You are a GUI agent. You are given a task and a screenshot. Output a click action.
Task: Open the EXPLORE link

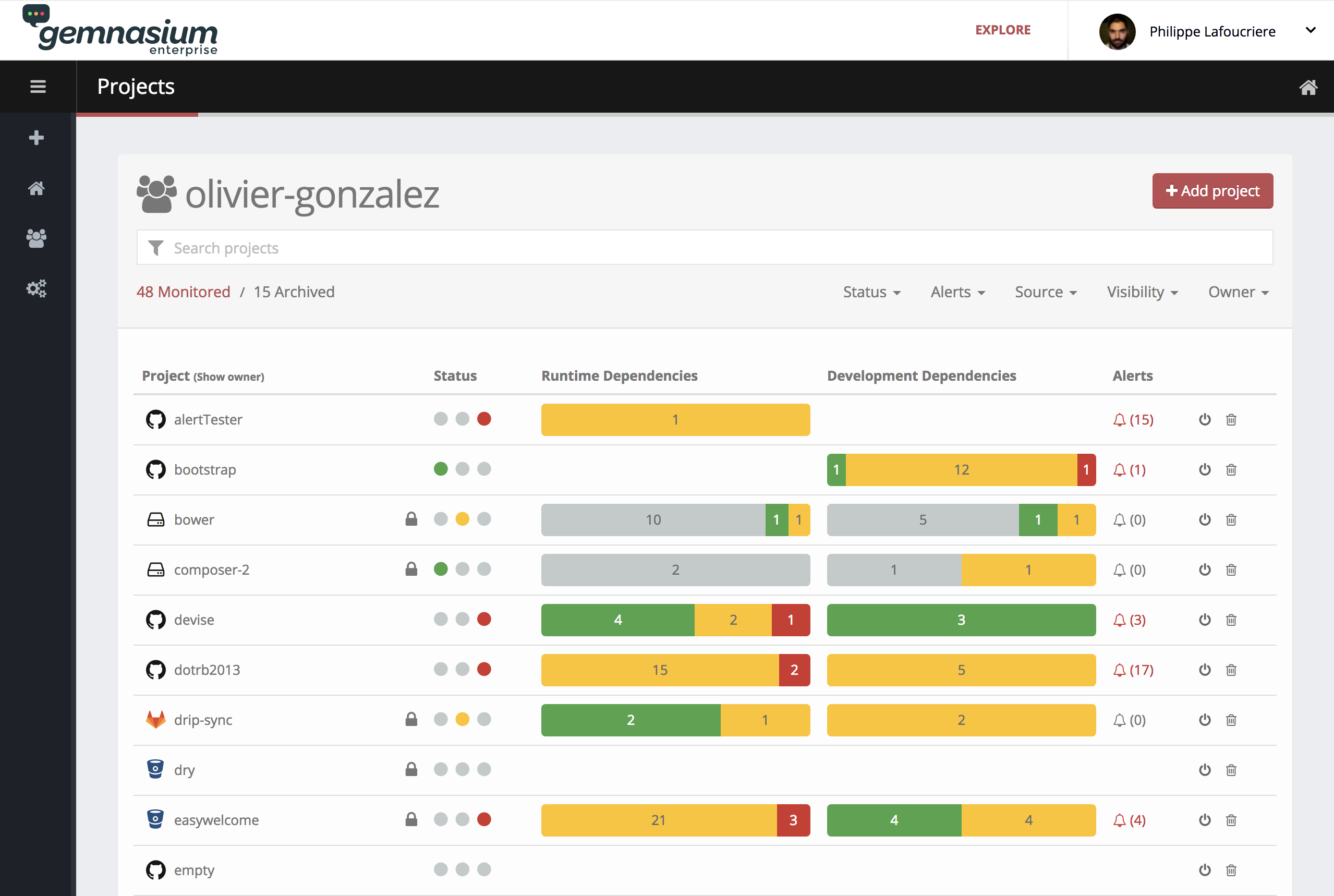1003,30
